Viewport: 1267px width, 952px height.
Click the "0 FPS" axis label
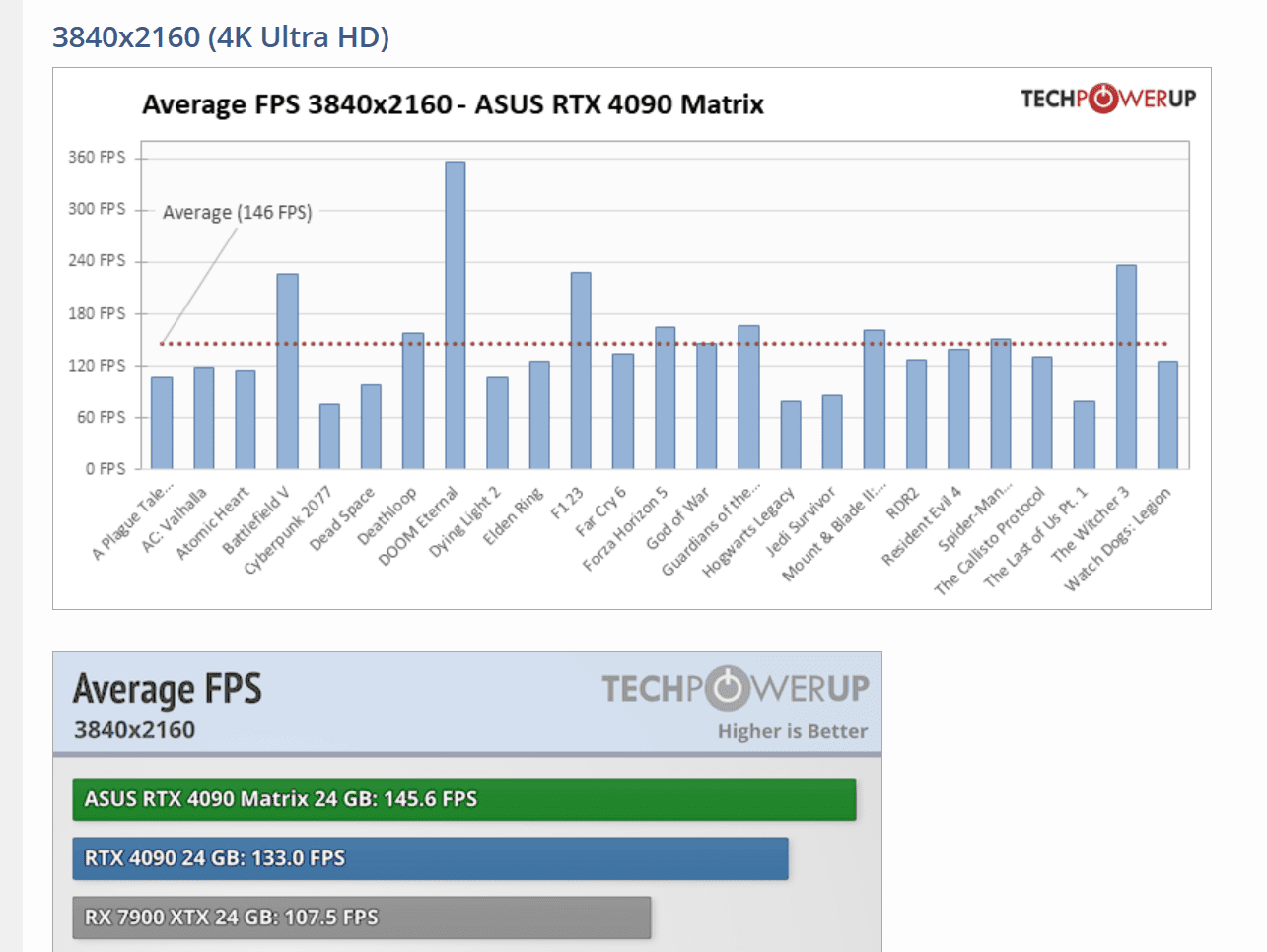pyautogui.click(x=106, y=468)
